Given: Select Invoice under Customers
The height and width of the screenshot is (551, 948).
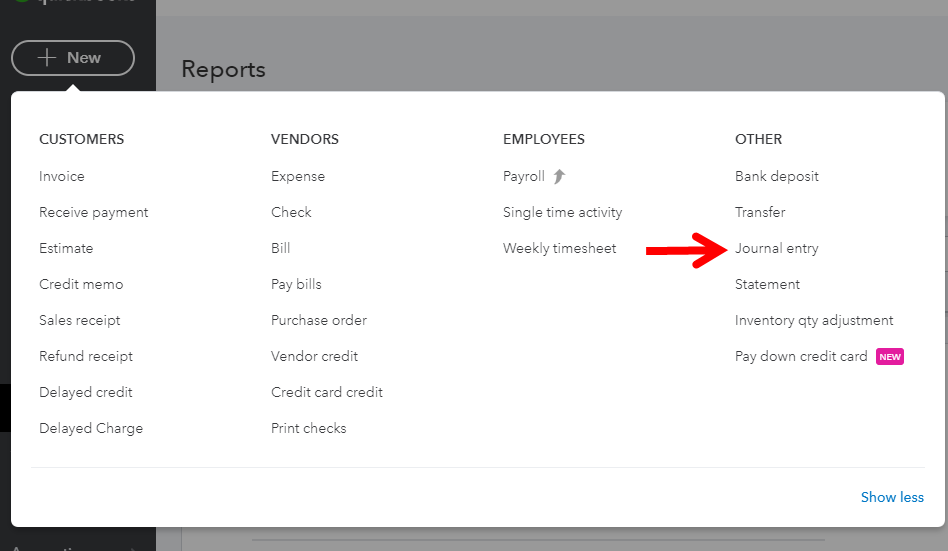Looking at the screenshot, I should (62, 176).
